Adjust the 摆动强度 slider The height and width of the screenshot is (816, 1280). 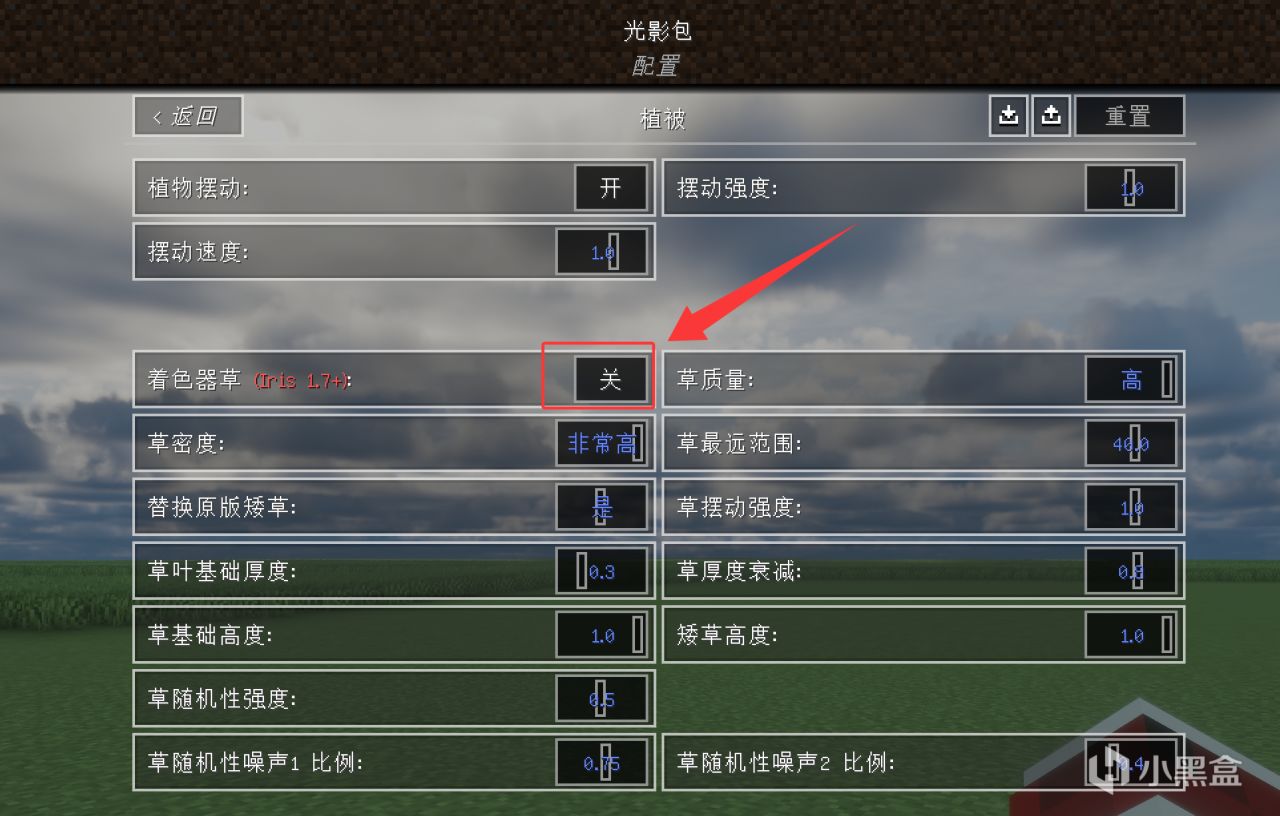[1131, 188]
